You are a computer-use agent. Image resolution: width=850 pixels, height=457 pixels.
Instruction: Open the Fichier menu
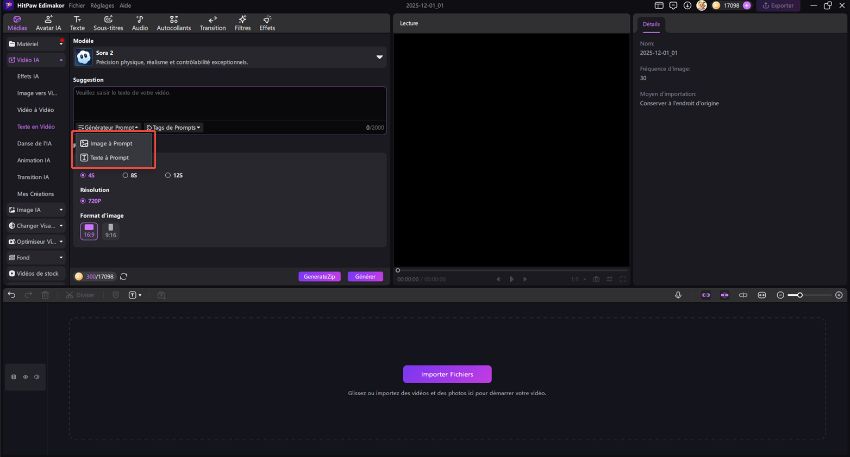(77, 5)
